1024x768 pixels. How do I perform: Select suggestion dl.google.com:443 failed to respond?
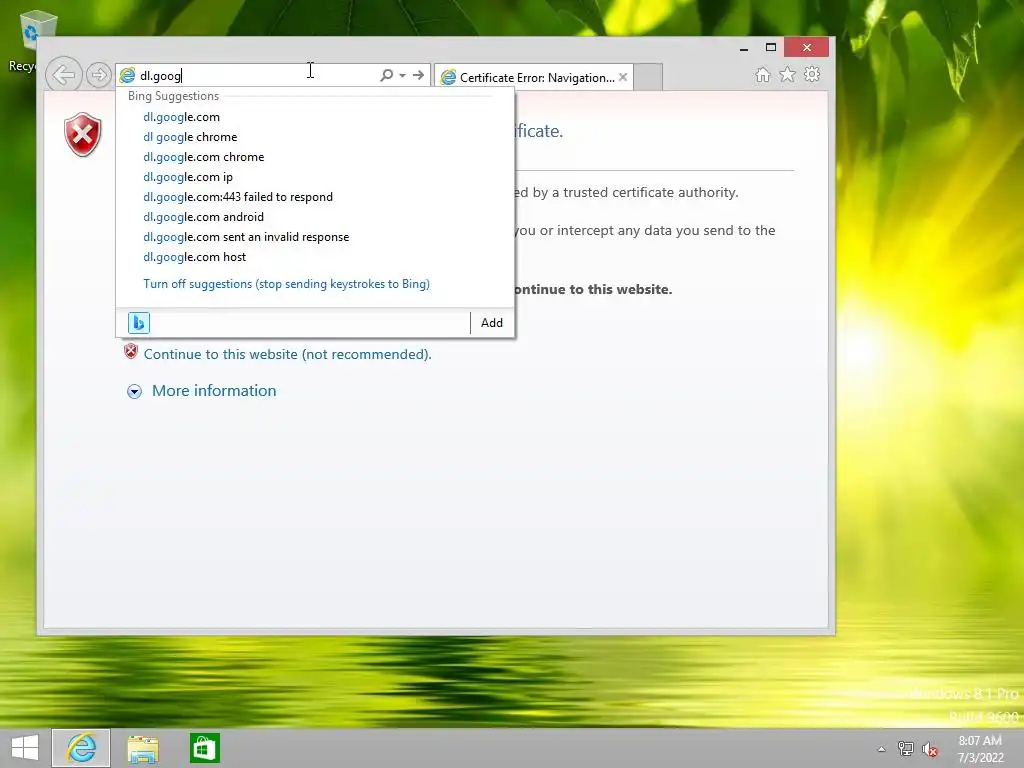(x=238, y=197)
